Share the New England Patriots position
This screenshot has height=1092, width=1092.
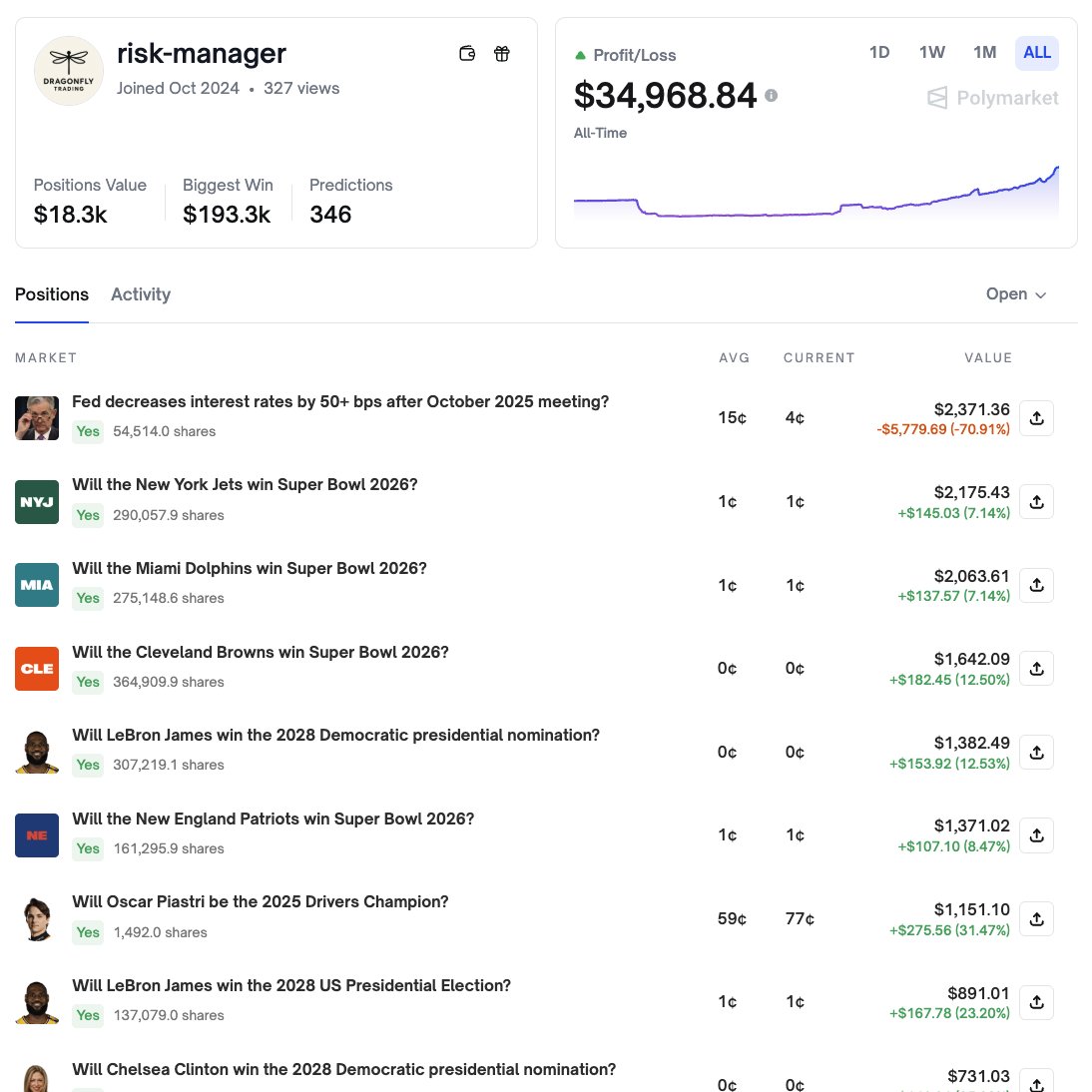(x=1036, y=835)
